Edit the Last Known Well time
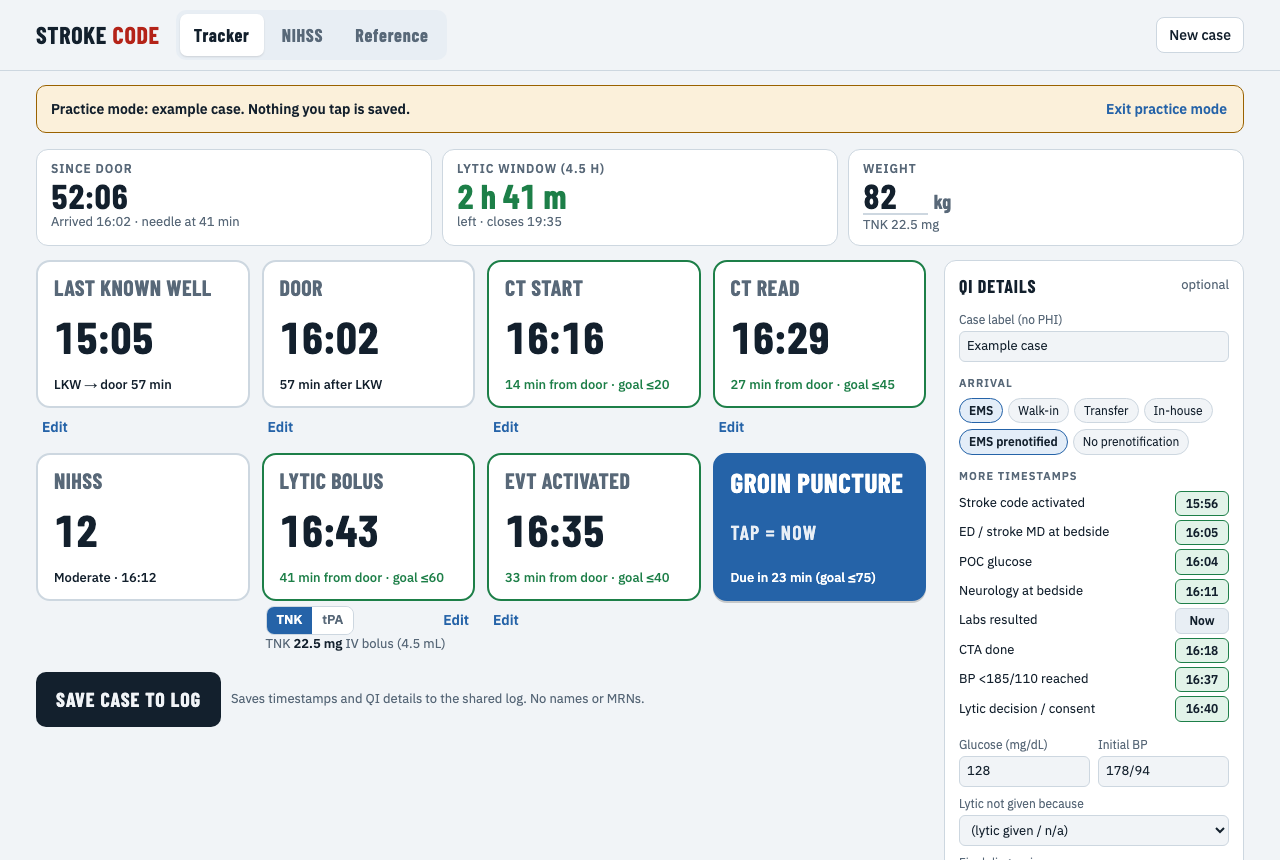Viewport: 1280px width, 860px height. (55, 427)
